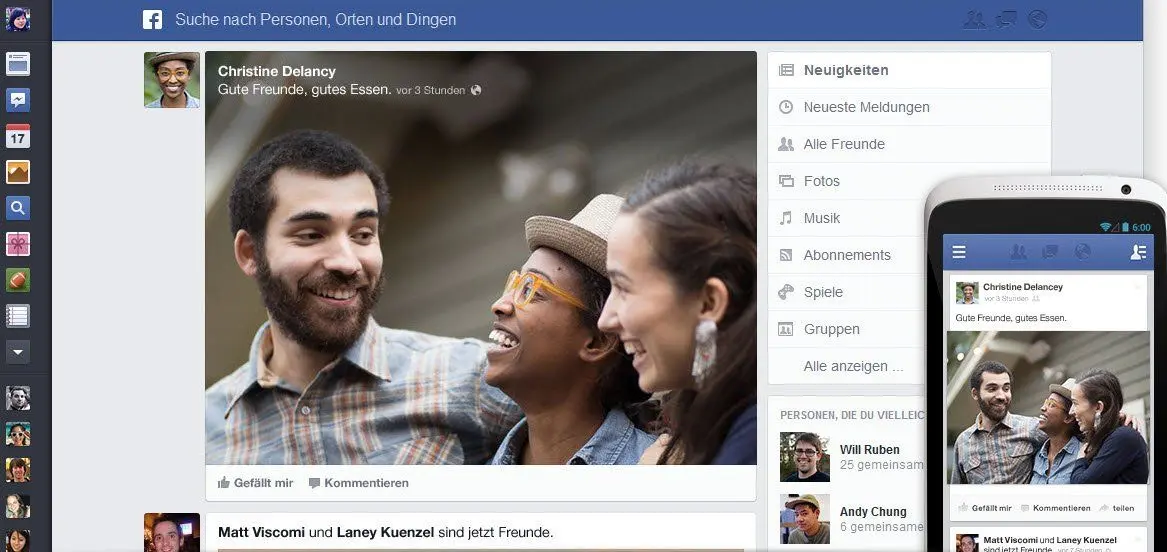Open the Messenger icon in left sidebar
The height and width of the screenshot is (552, 1167).
[x=18, y=100]
